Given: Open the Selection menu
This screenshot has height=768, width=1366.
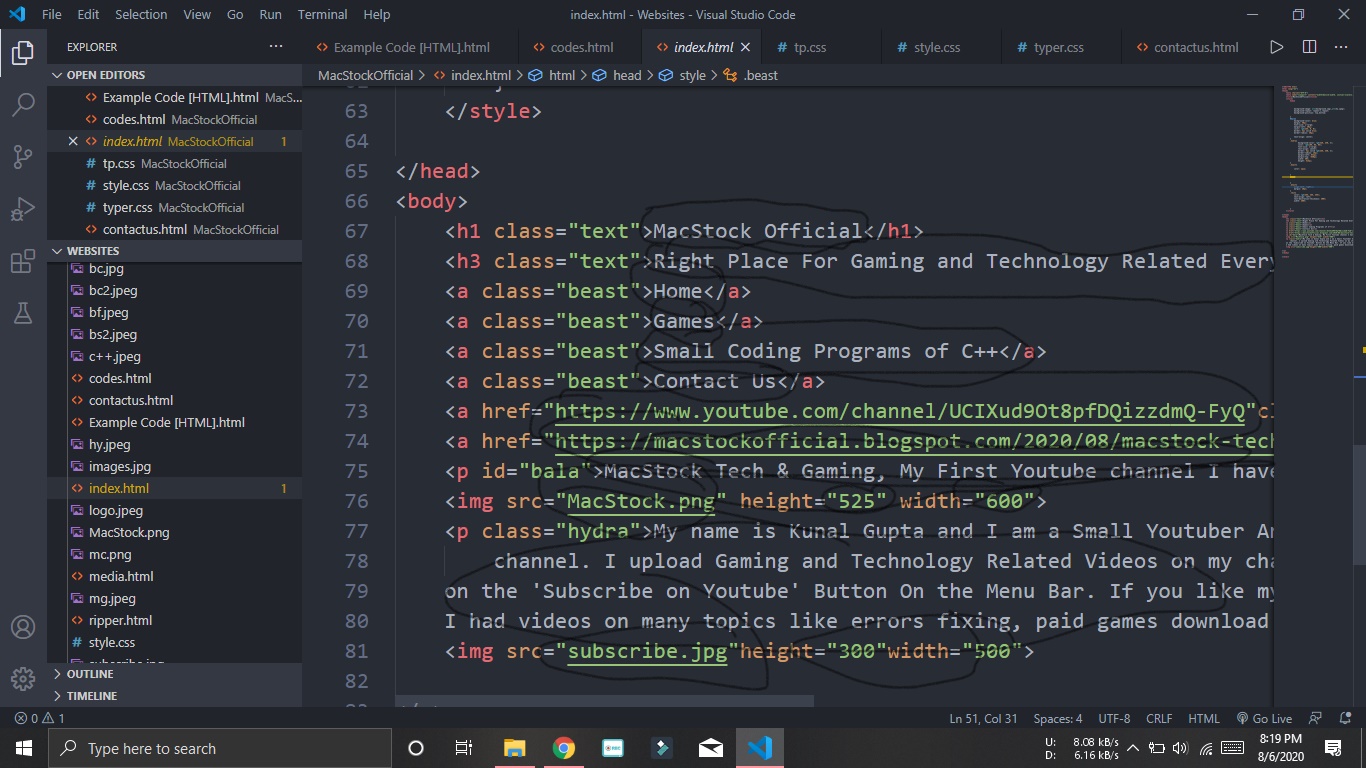Looking at the screenshot, I should coord(141,15).
